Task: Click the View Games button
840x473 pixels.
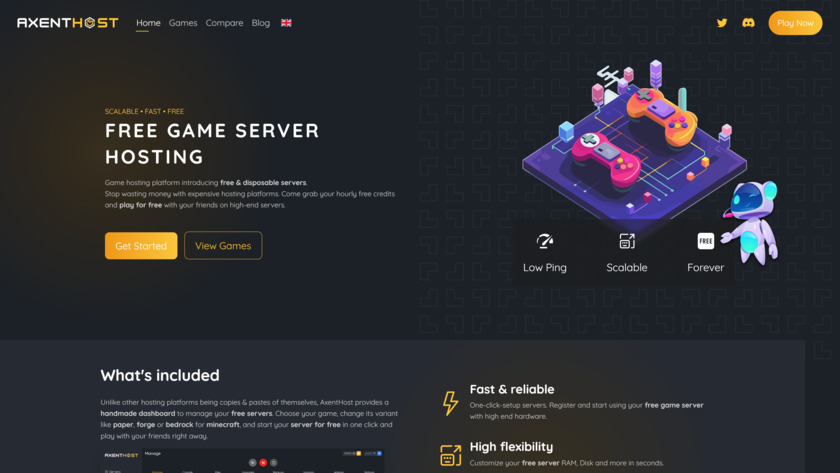Action: point(223,246)
